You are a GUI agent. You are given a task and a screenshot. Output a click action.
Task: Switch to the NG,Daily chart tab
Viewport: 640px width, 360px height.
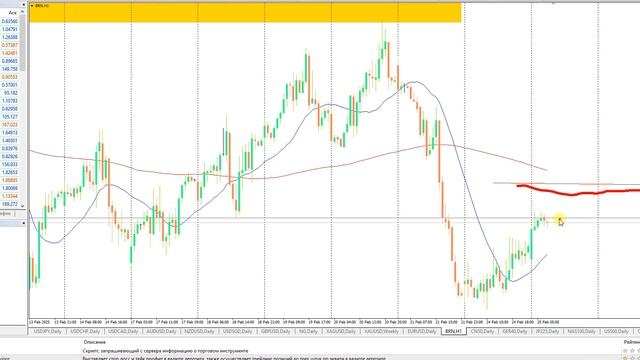click(308, 331)
